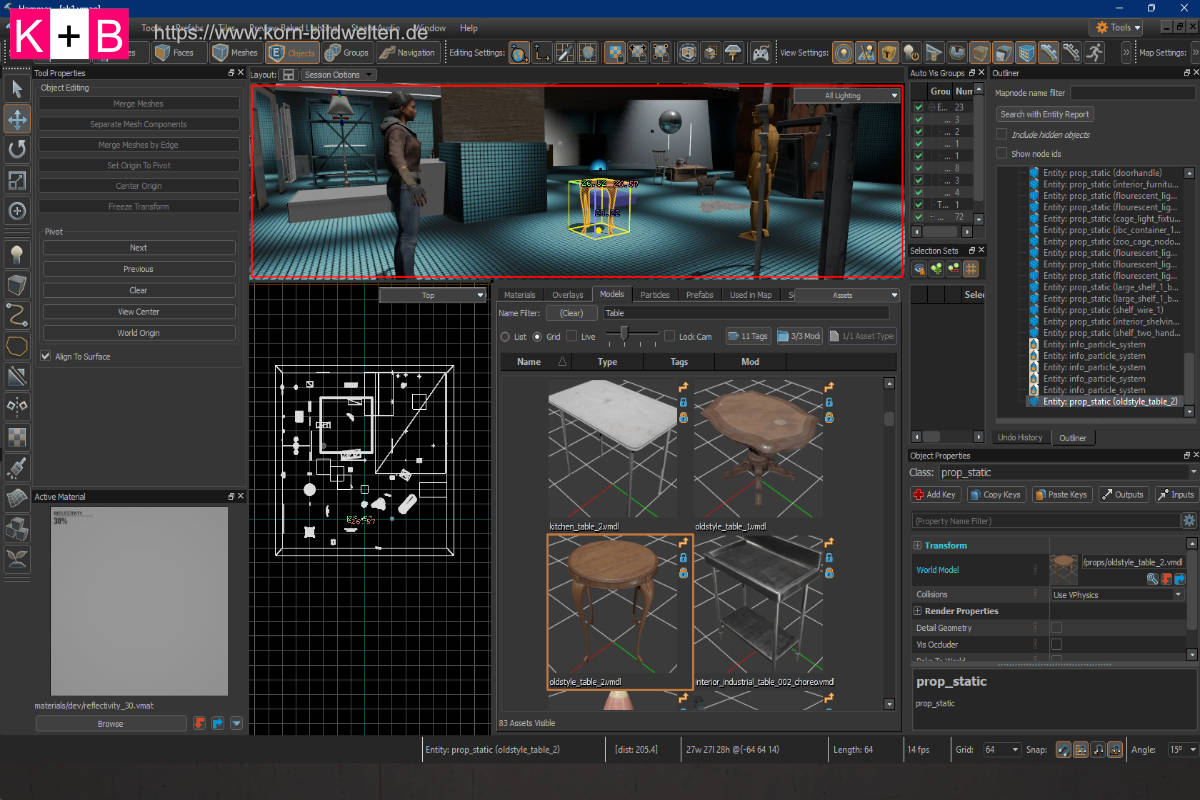
Task: Open the Grid size 64 dropdown
Action: (1001, 749)
